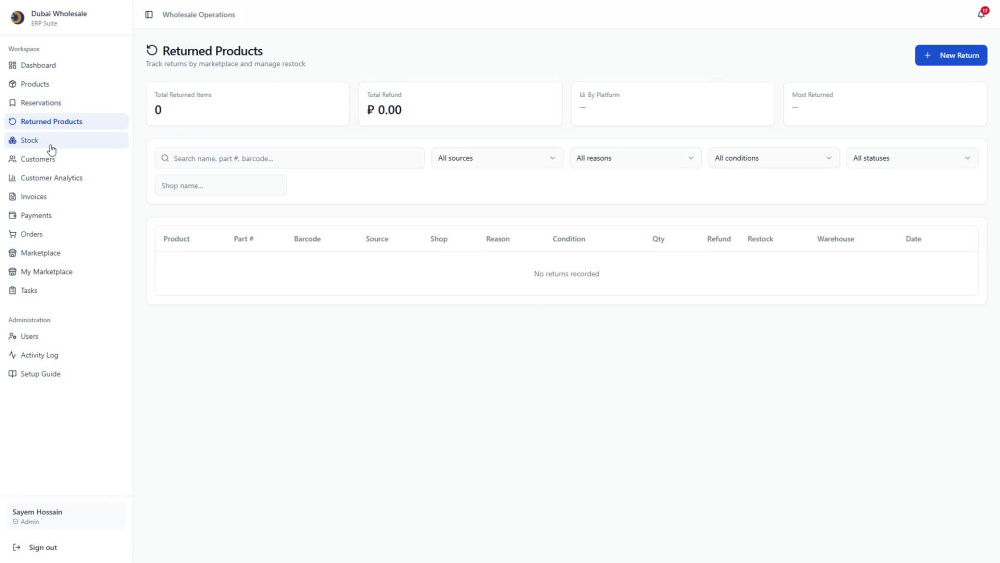Open the Setup Guide link
The height and width of the screenshot is (563, 1000).
click(66, 374)
